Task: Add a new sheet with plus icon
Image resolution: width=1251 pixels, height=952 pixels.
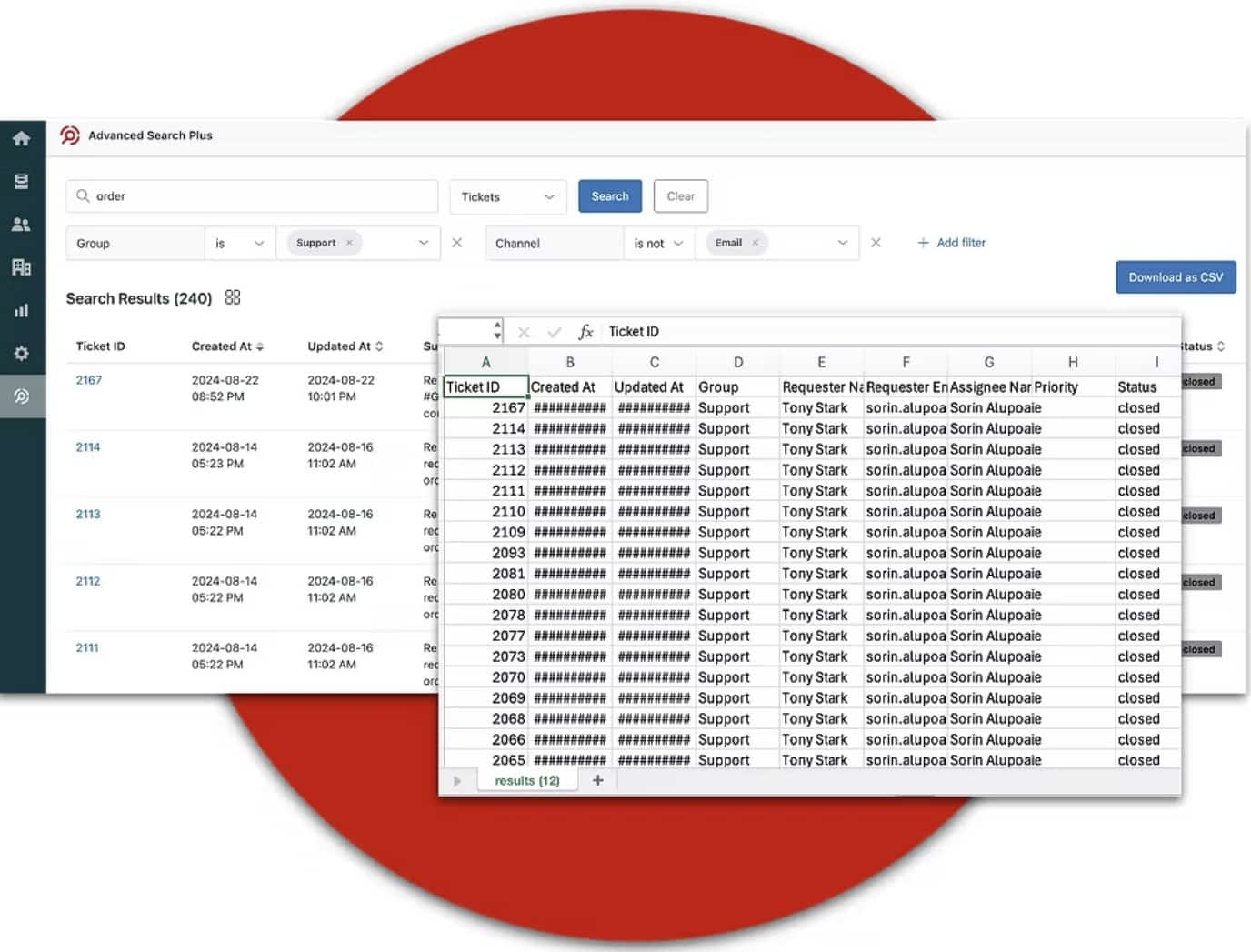Action: coord(598,780)
